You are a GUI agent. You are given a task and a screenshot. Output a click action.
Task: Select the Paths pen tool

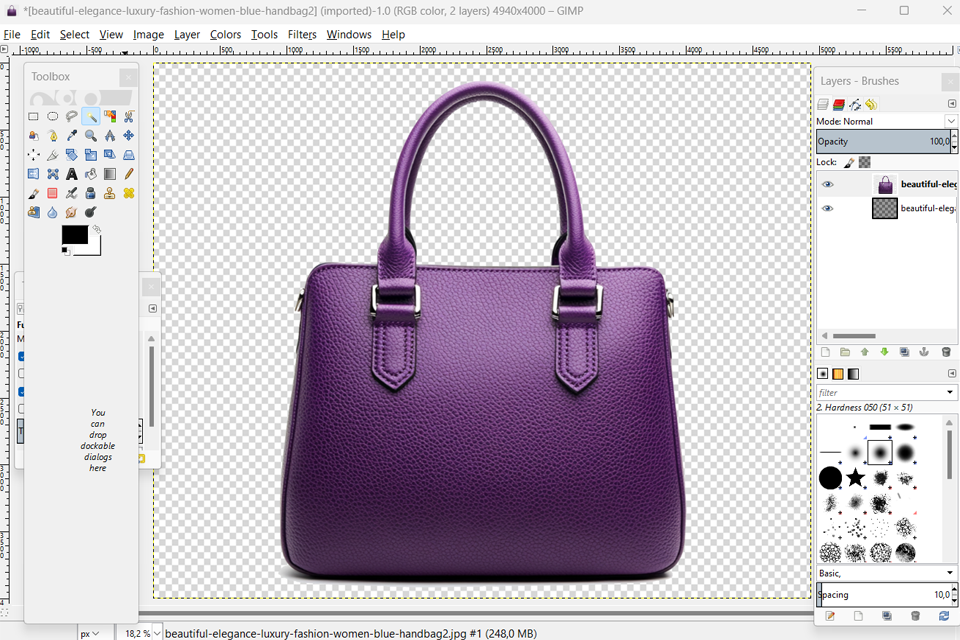(53, 135)
